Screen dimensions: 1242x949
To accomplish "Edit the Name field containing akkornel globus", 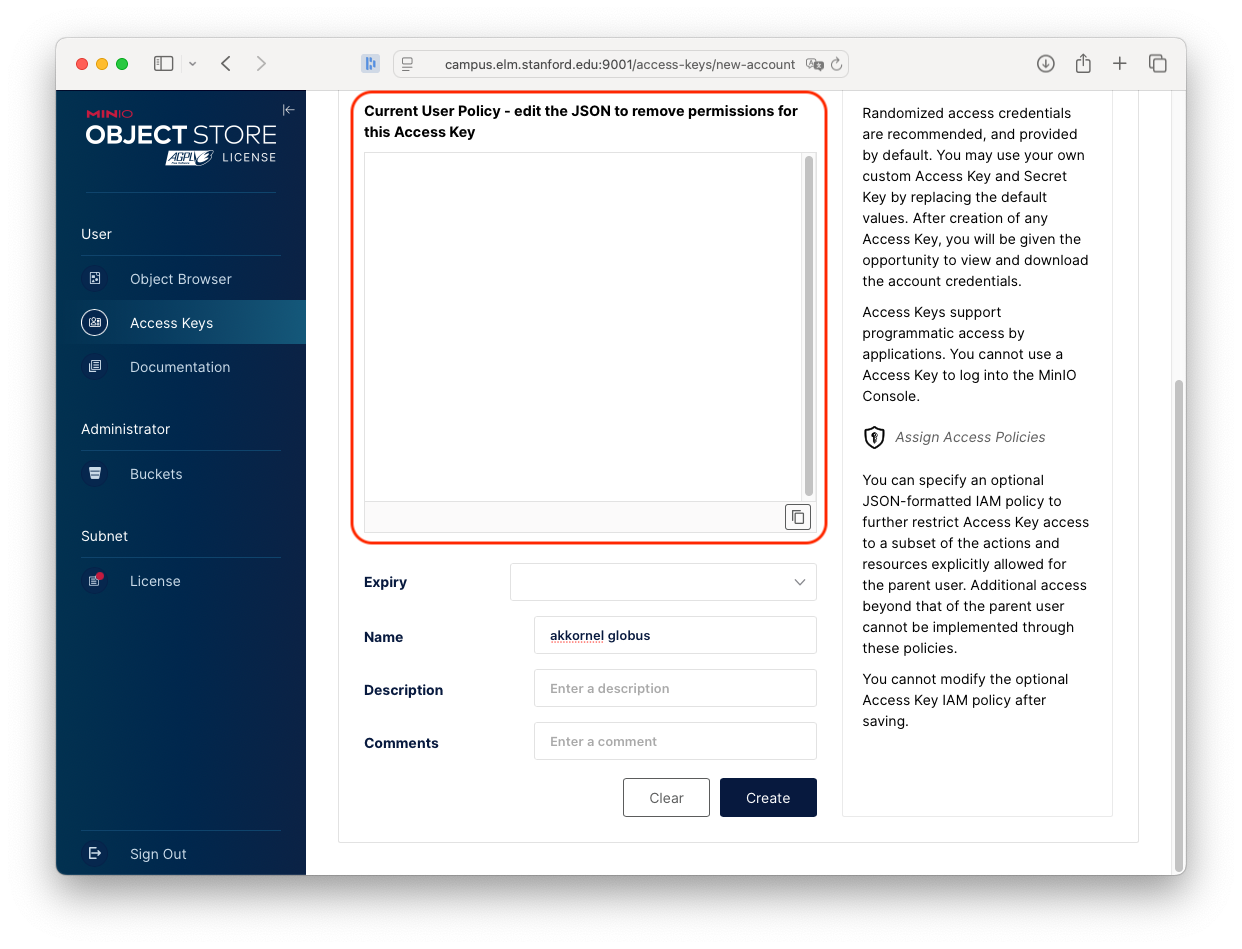I will (x=675, y=635).
